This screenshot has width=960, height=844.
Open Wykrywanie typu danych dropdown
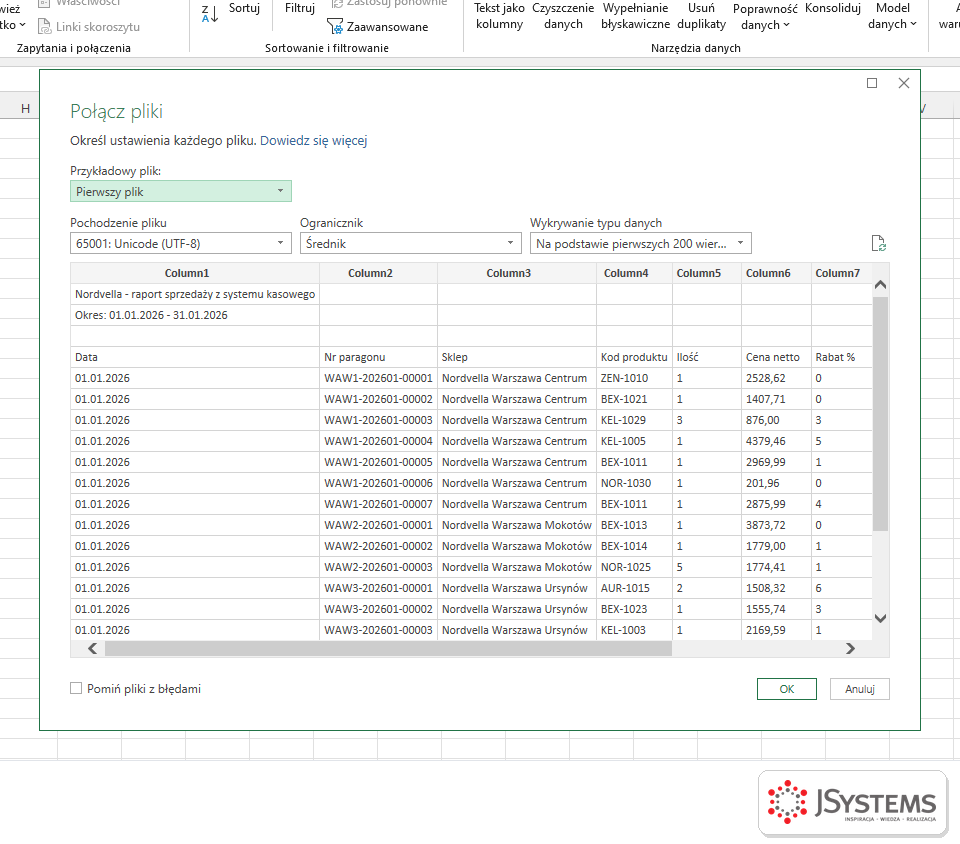[x=640, y=244]
